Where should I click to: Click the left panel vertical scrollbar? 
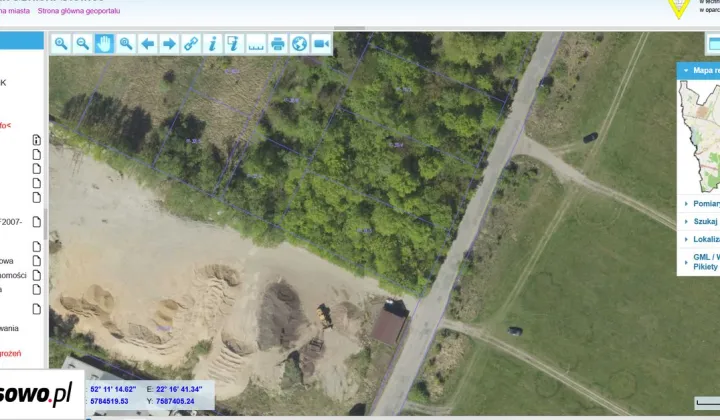[45, 224]
